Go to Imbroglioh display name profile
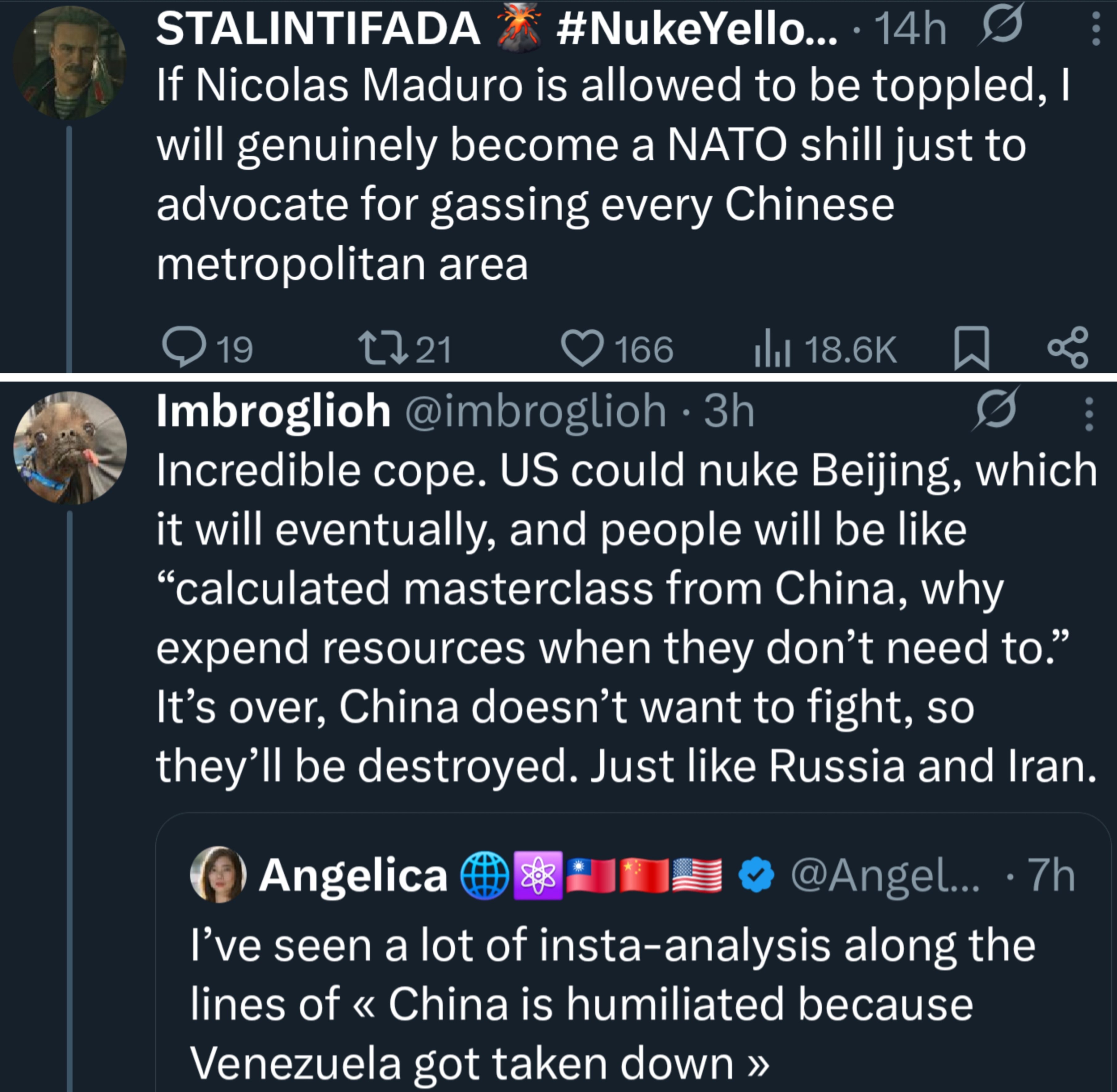Image resolution: width=1117 pixels, height=1092 pixels. click(273, 411)
